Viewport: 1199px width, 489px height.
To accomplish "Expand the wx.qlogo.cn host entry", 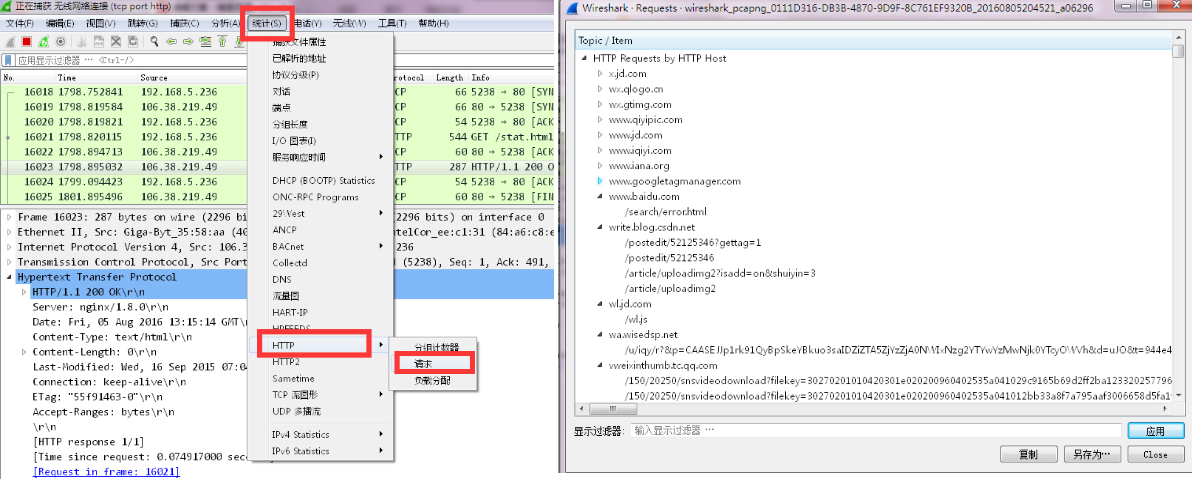I will [600, 89].
